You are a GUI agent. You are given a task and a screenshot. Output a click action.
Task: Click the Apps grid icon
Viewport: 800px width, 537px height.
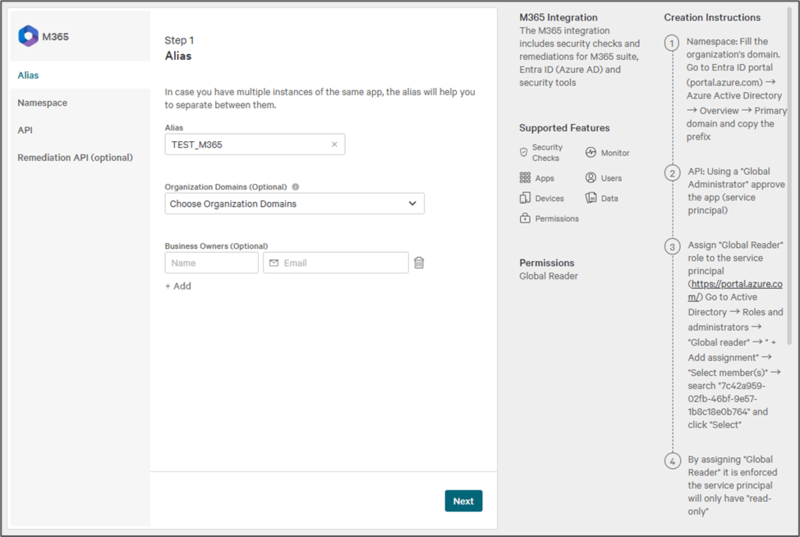(525, 177)
